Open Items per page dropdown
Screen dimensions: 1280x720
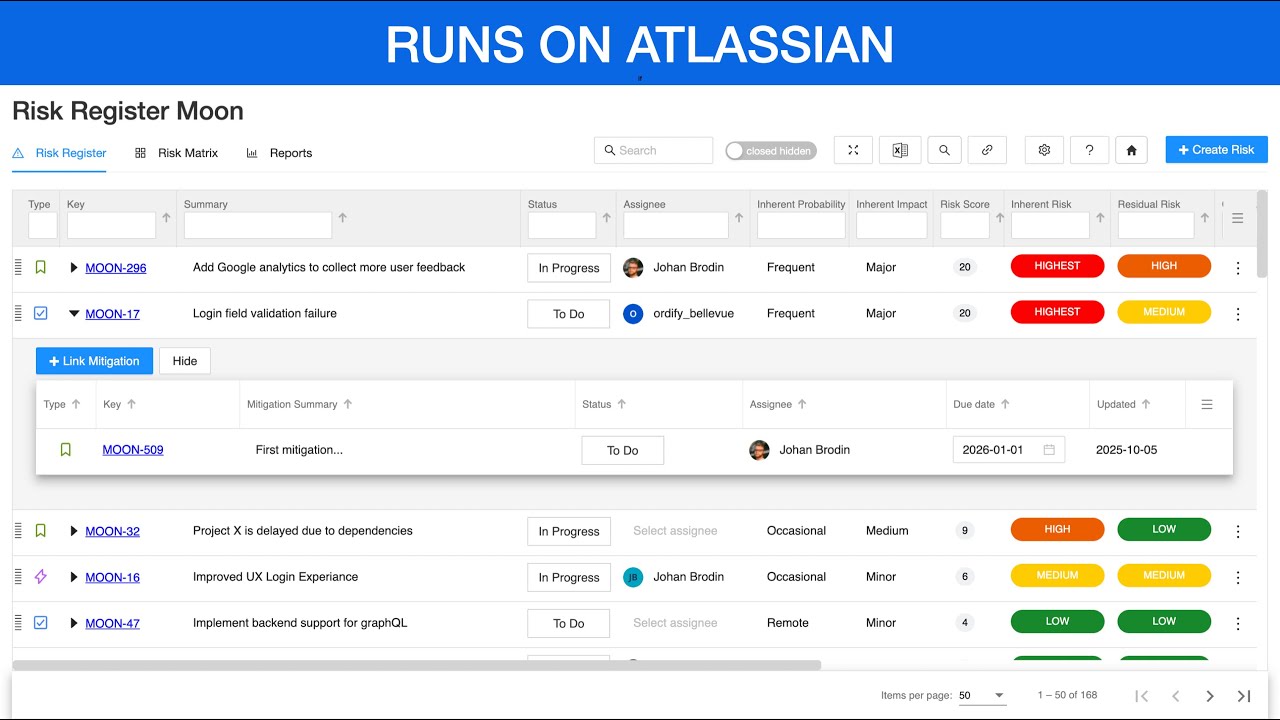click(982, 695)
